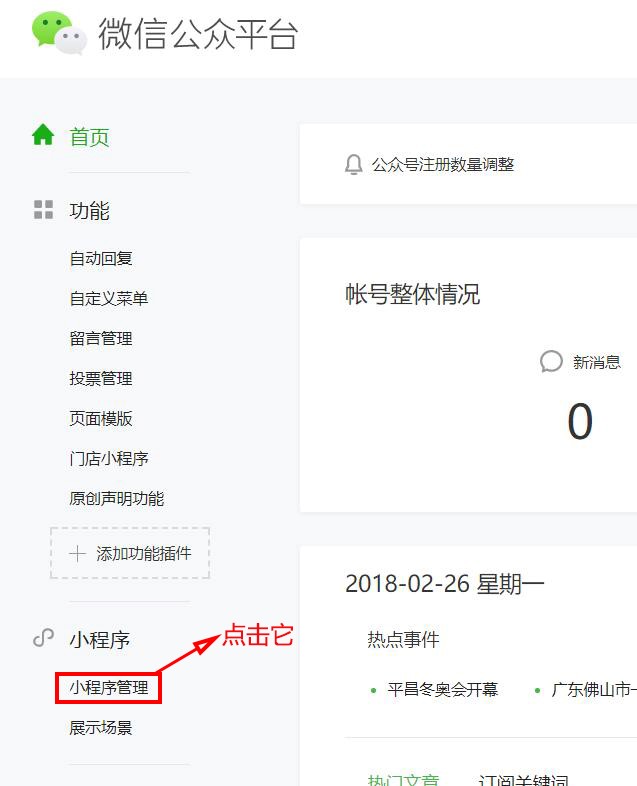Viewport: 637px width, 786px height.
Task: Open 门店小程序 page
Action: coord(109,459)
